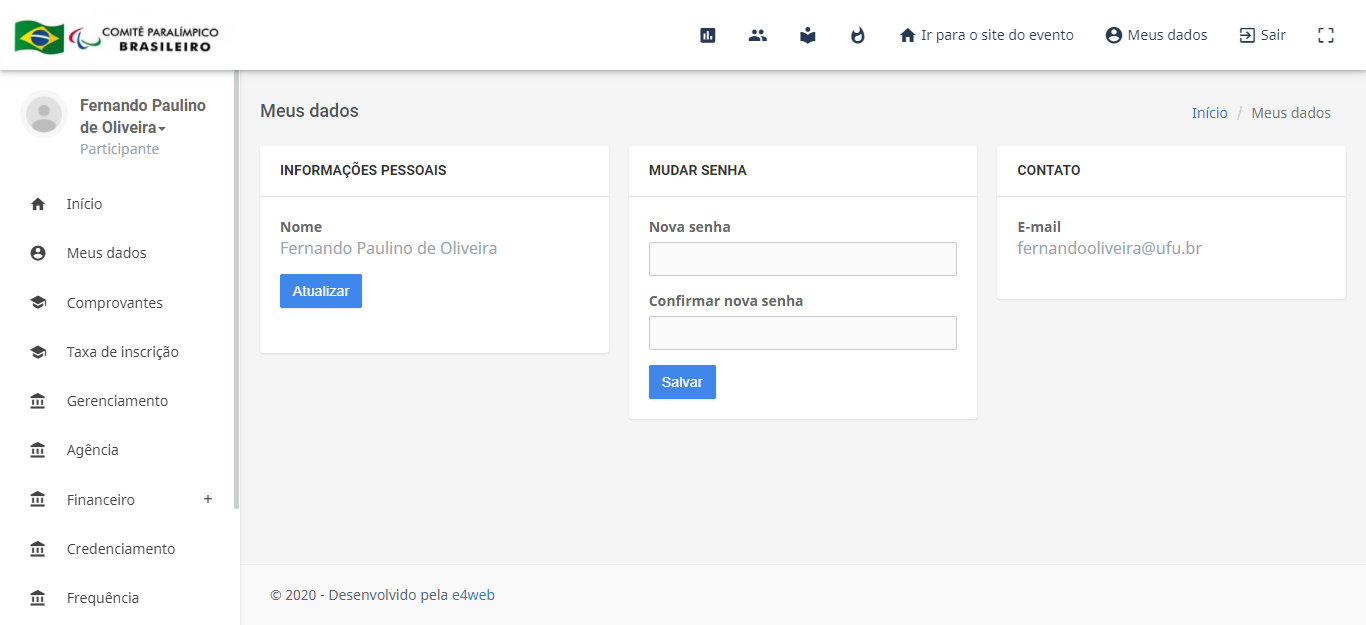Open Credenciamento sidebar menu item

coord(120,549)
